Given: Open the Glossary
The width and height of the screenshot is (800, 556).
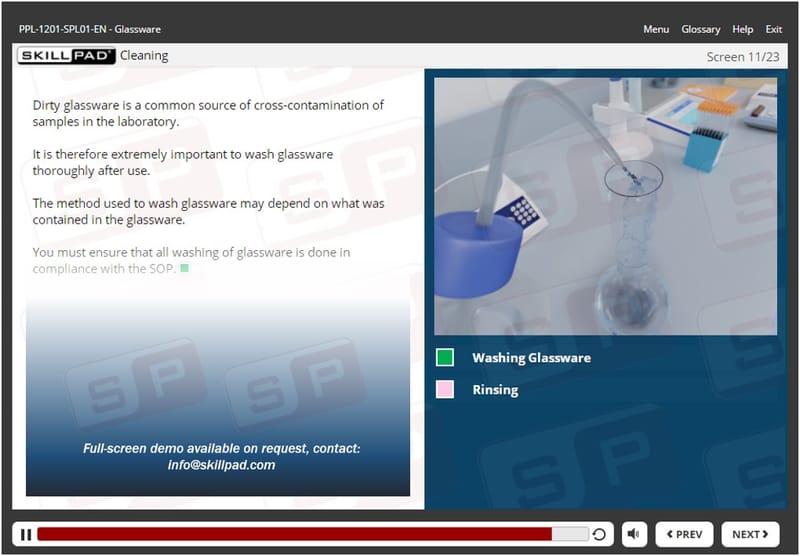Looking at the screenshot, I should click(x=700, y=29).
